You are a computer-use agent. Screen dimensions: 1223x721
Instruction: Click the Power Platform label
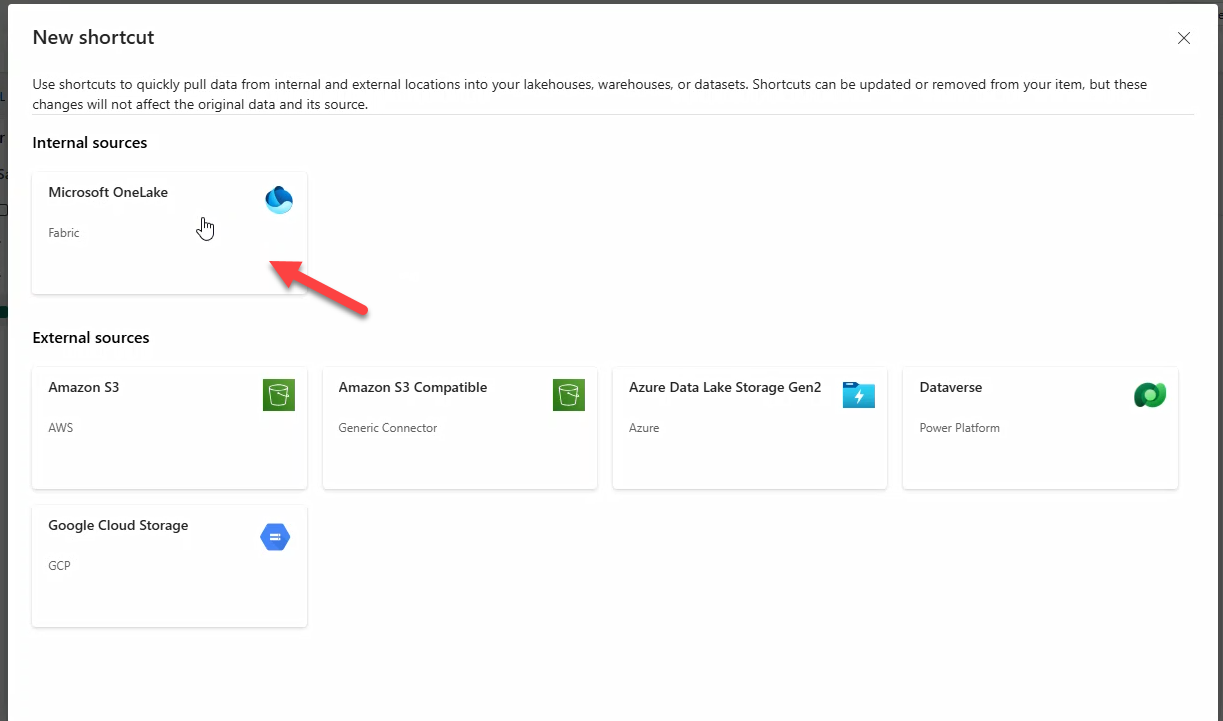click(x=959, y=428)
